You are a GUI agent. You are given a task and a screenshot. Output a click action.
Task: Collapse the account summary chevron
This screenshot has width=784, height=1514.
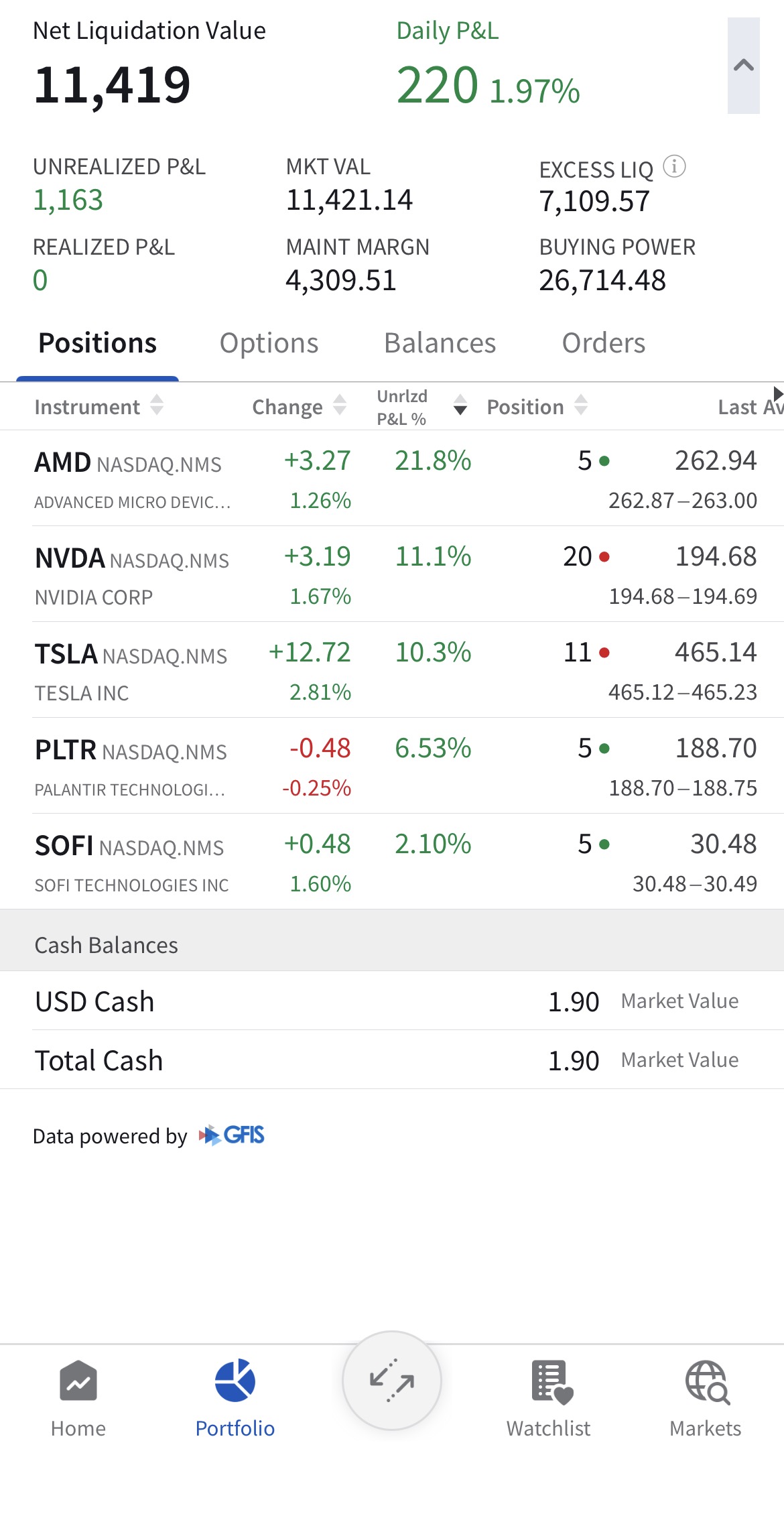coord(743,66)
